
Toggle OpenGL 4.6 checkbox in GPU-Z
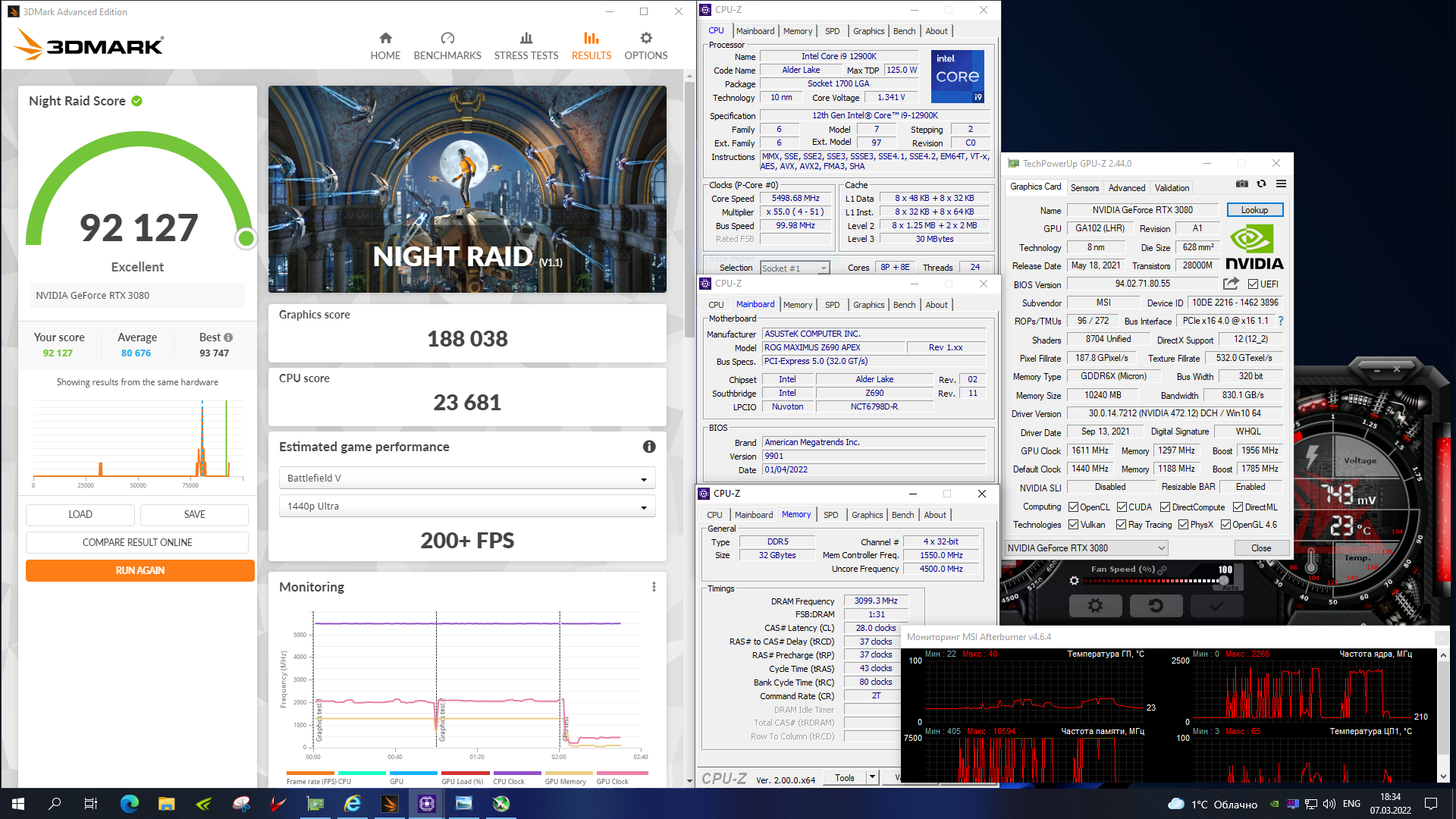[1225, 525]
